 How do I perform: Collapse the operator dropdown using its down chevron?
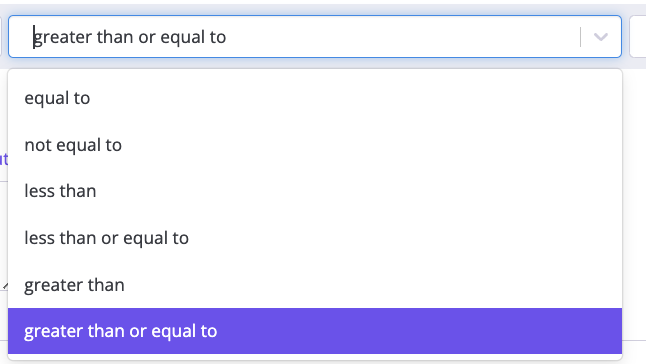[x=601, y=37]
